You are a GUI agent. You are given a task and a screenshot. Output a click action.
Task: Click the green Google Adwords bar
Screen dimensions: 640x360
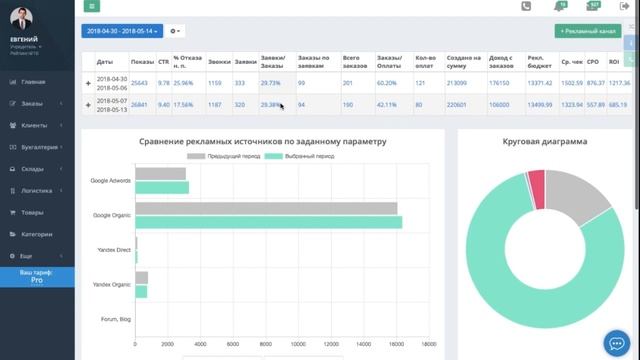coord(162,188)
